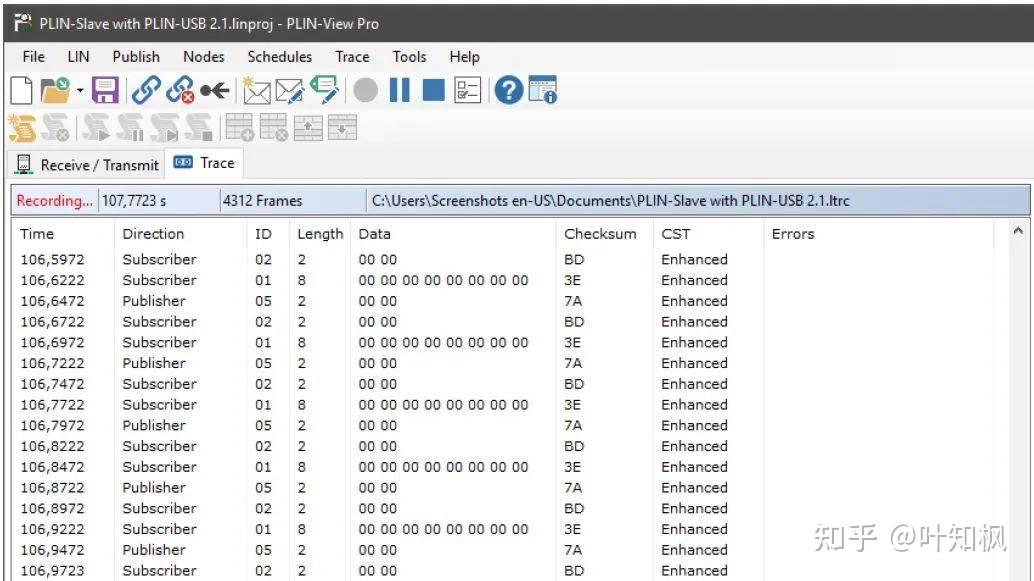This screenshot has height=581, width=1034.
Task: Click the data bytes in row 106,8472
Action: [x=443, y=467]
